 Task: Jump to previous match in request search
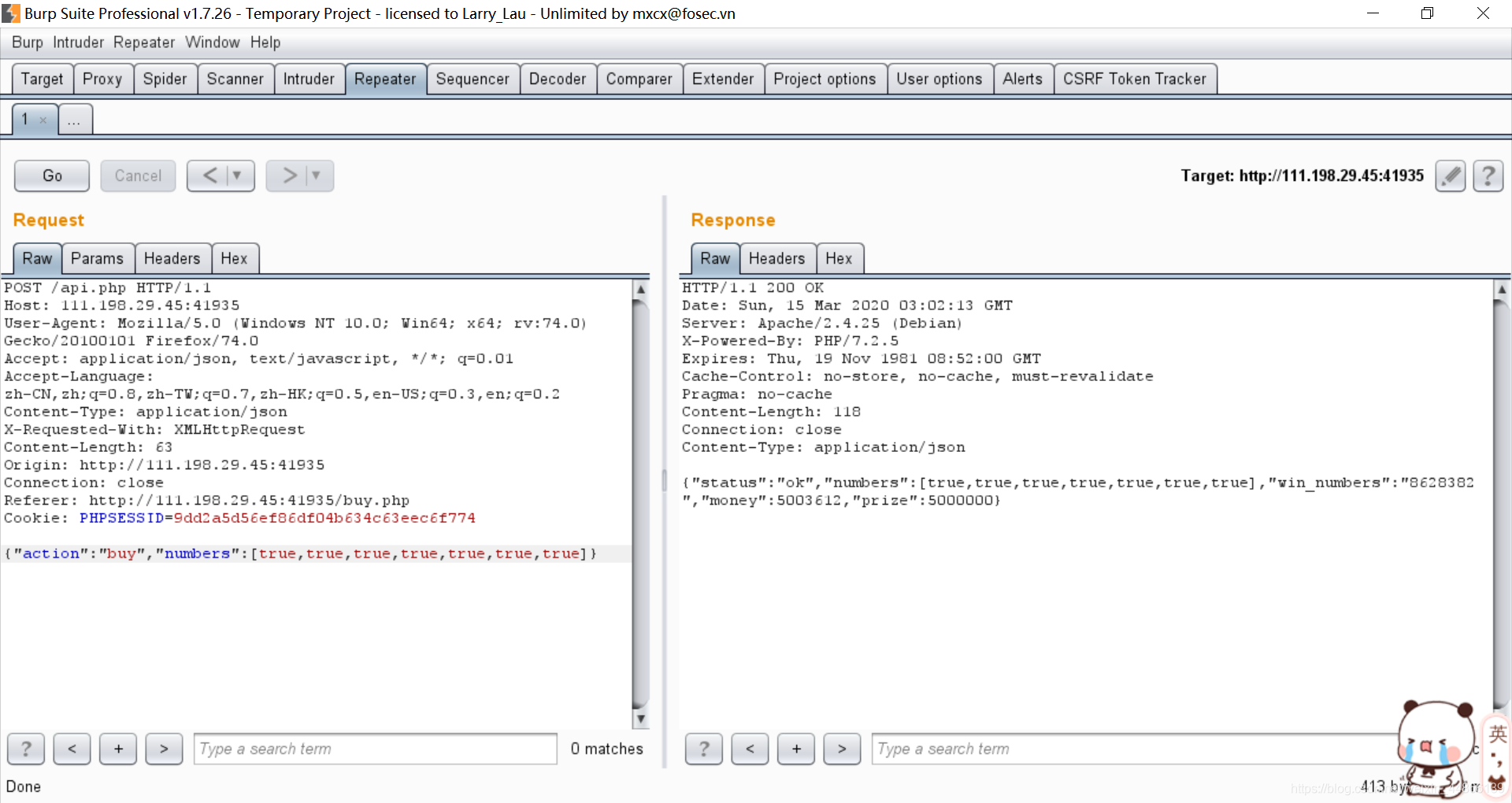(72, 749)
